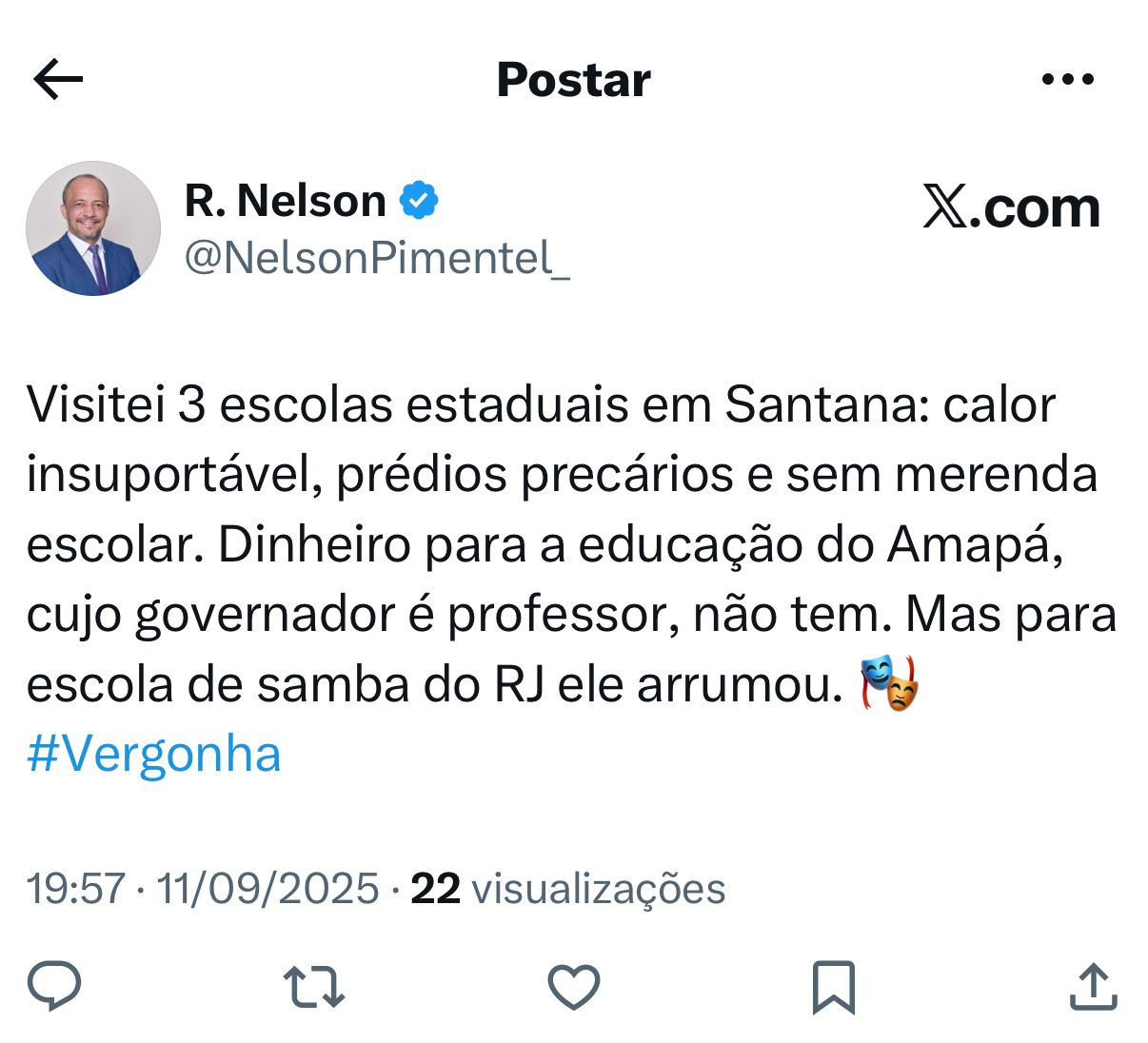
Task: Share the post via the upload icon
Action: [1093, 987]
